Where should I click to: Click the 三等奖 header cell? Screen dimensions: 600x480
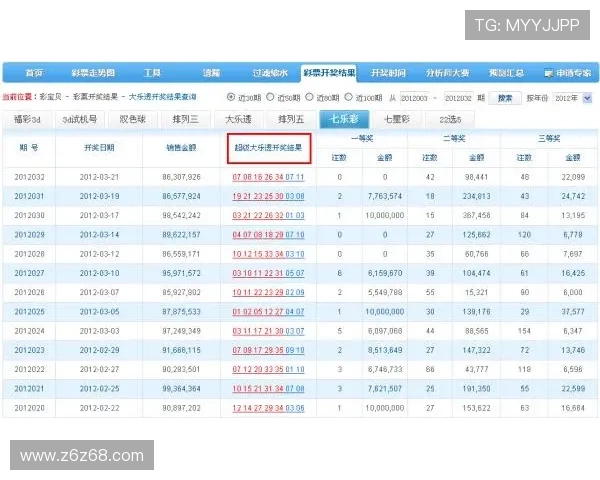pyautogui.click(x=549, y=138)
